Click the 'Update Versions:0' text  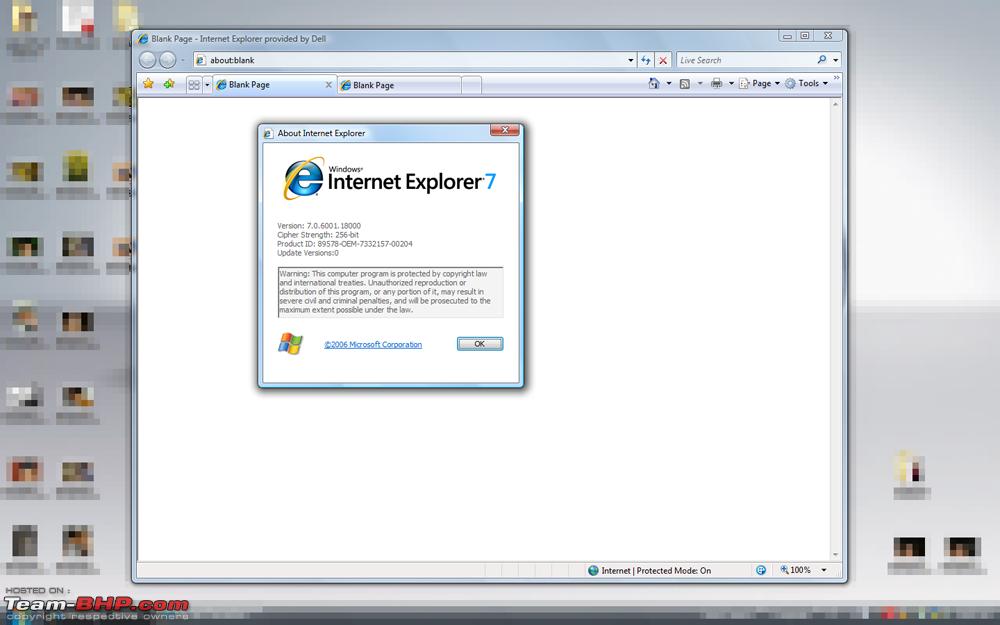tap(307, 253)
